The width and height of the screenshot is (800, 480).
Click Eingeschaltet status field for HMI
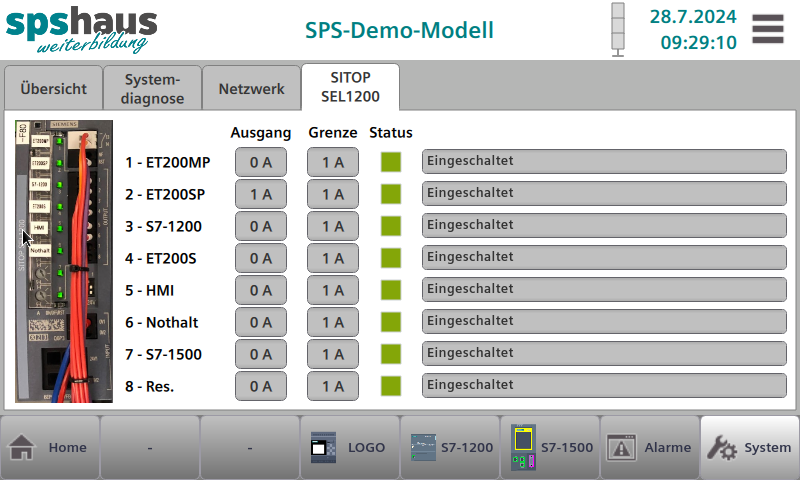pos(604,290)
